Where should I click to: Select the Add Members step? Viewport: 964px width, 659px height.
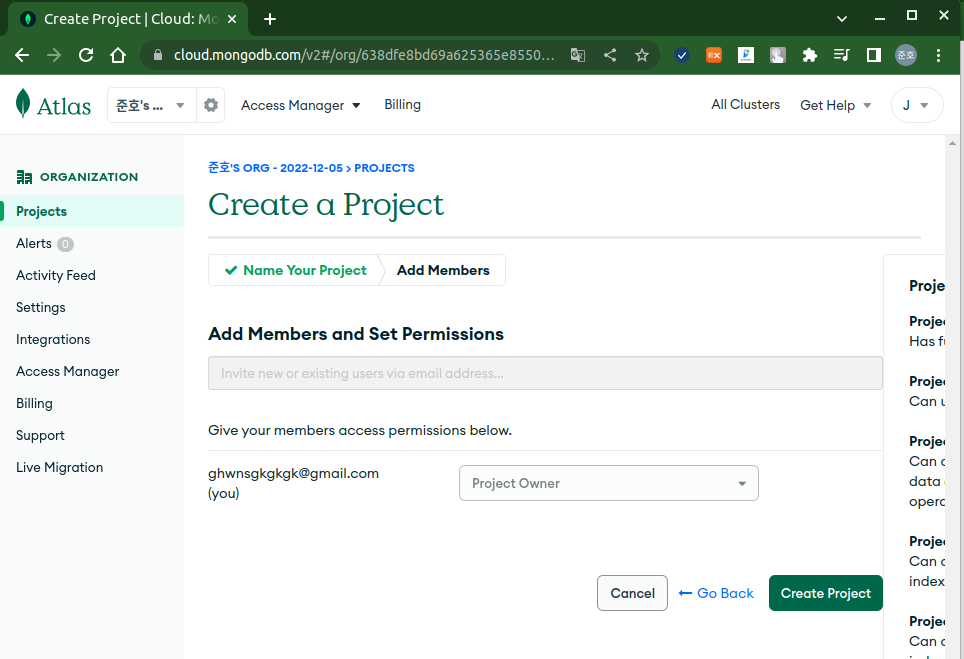click(x=443, y=270)
